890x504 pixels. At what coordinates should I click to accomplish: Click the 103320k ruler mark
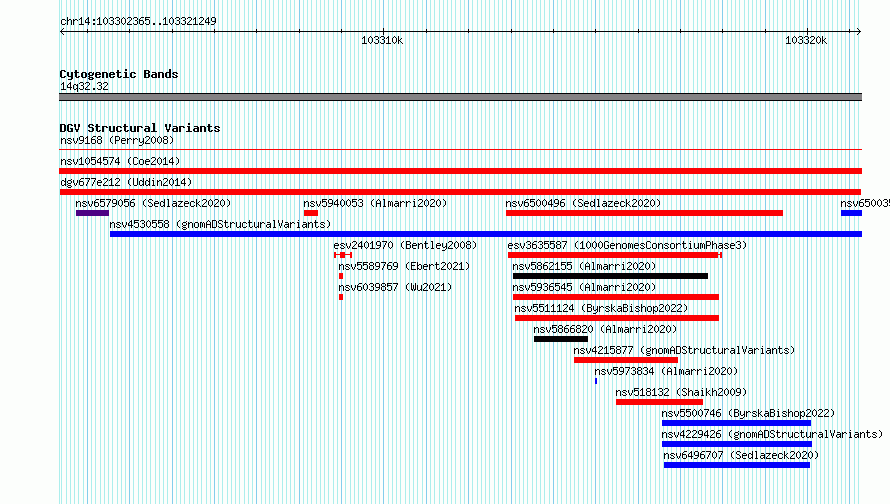coord(806,40)
